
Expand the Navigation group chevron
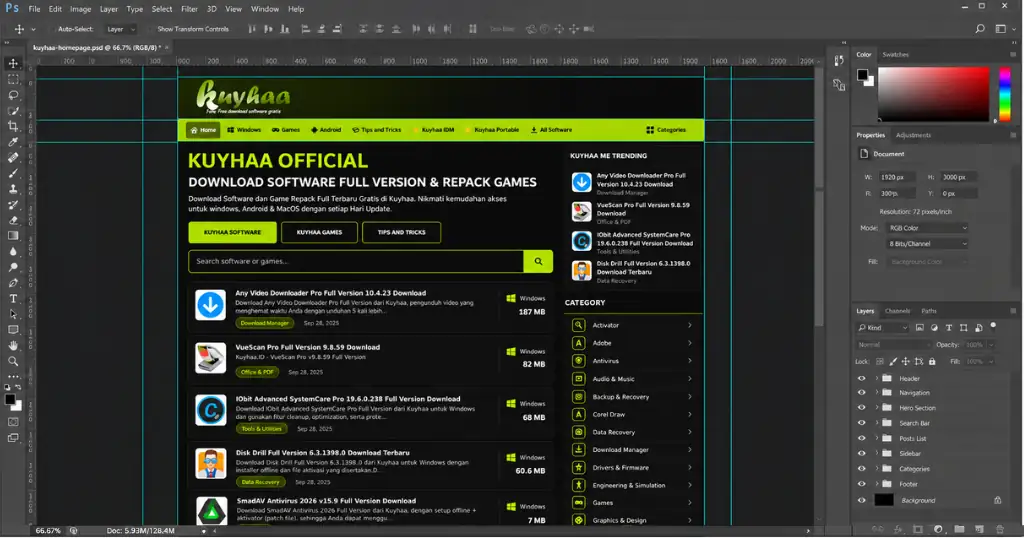click(x=876, y=392)
